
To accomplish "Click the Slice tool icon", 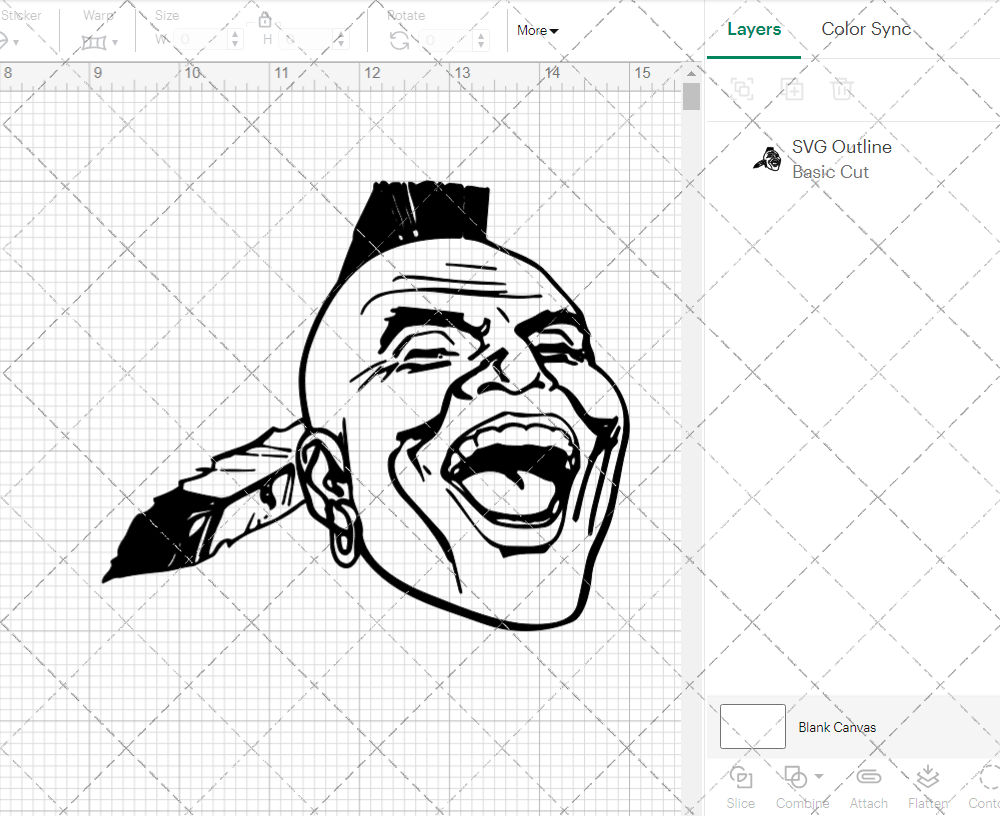I will pos(741,778).
